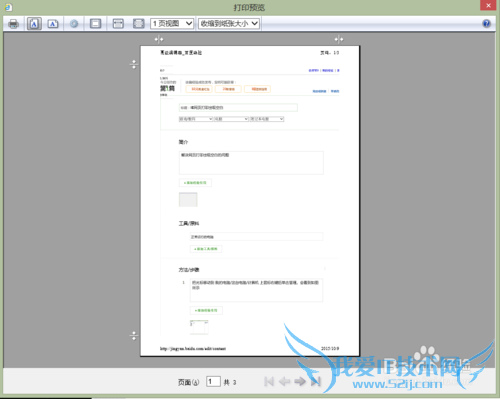
Task: Click the jingyan.baidu.com footer URL text
Action: [x=193, y=349]
